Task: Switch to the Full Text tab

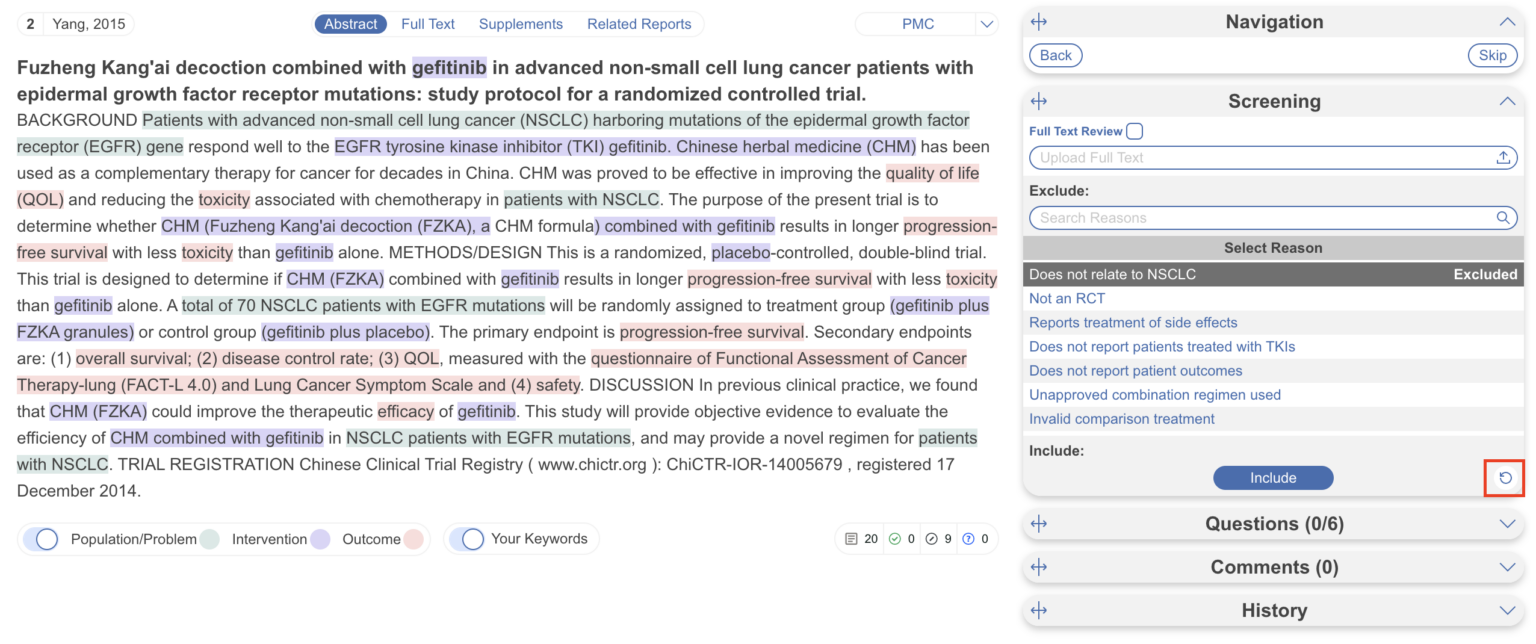Action: tap(428, 23)
